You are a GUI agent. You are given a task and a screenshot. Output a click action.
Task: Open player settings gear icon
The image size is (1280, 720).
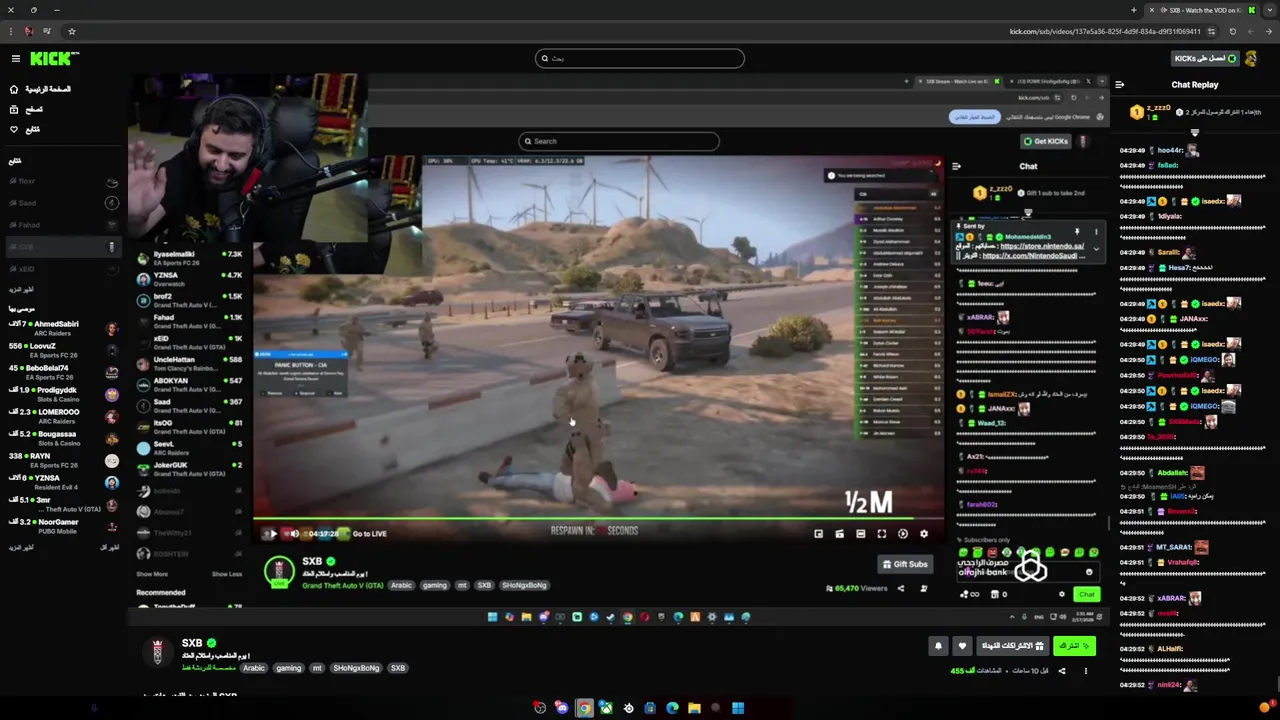click(923, 534)
